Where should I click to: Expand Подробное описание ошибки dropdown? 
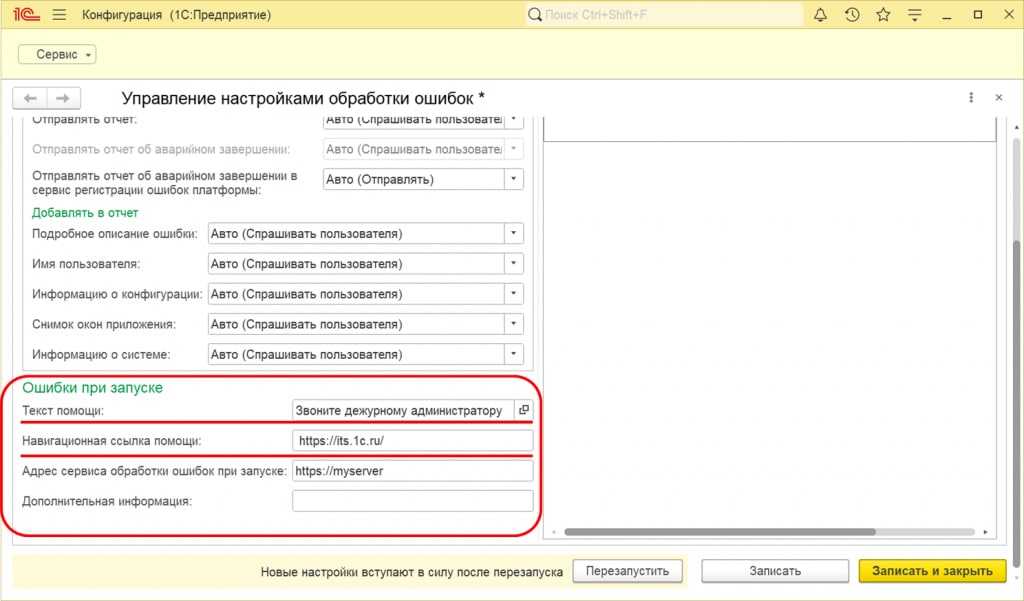pos(513,234)
